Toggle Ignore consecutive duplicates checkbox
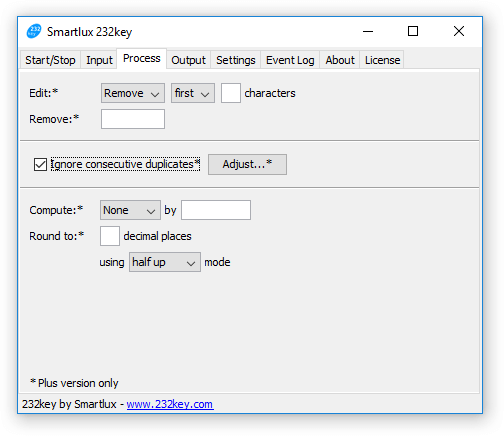 click(x=40, y=164)
